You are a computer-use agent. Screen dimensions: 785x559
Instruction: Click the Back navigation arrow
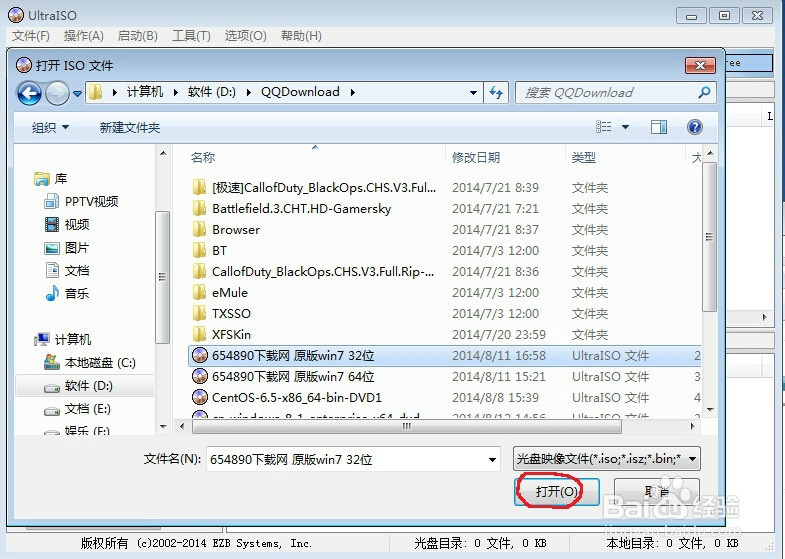[x=29, y=93]
